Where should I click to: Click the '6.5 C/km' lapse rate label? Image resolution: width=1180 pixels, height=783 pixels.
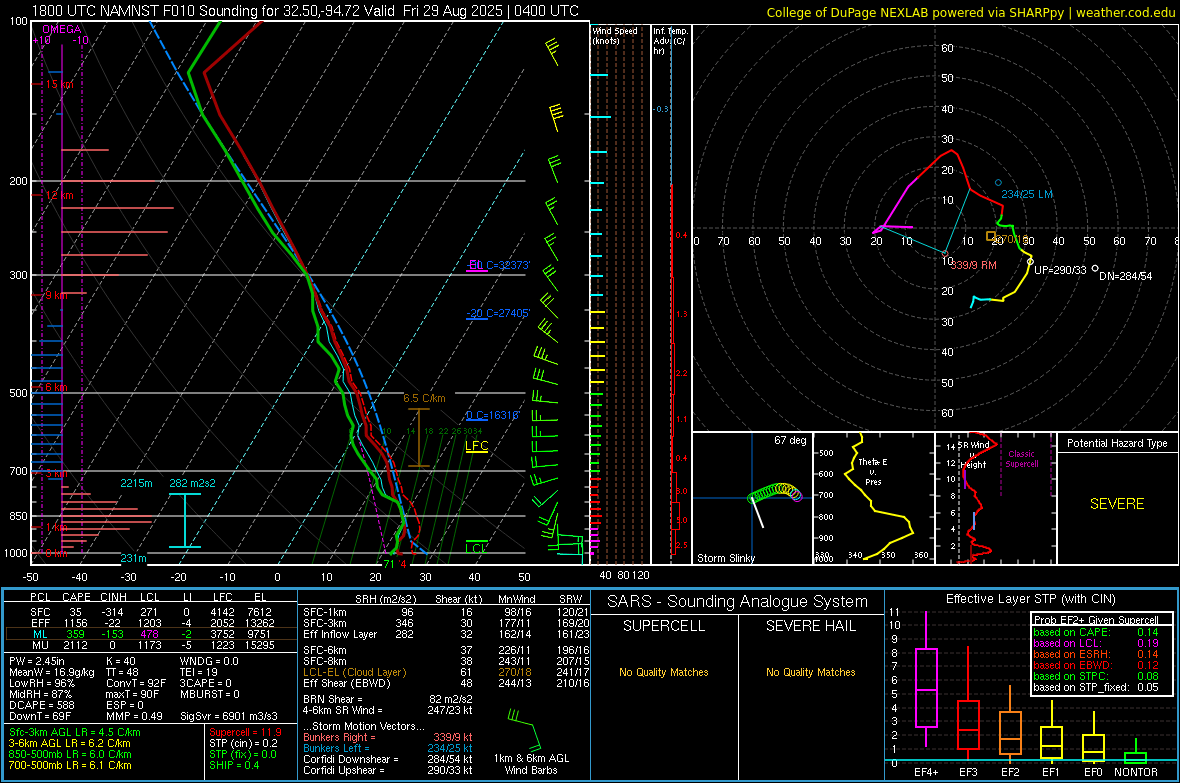424,398
